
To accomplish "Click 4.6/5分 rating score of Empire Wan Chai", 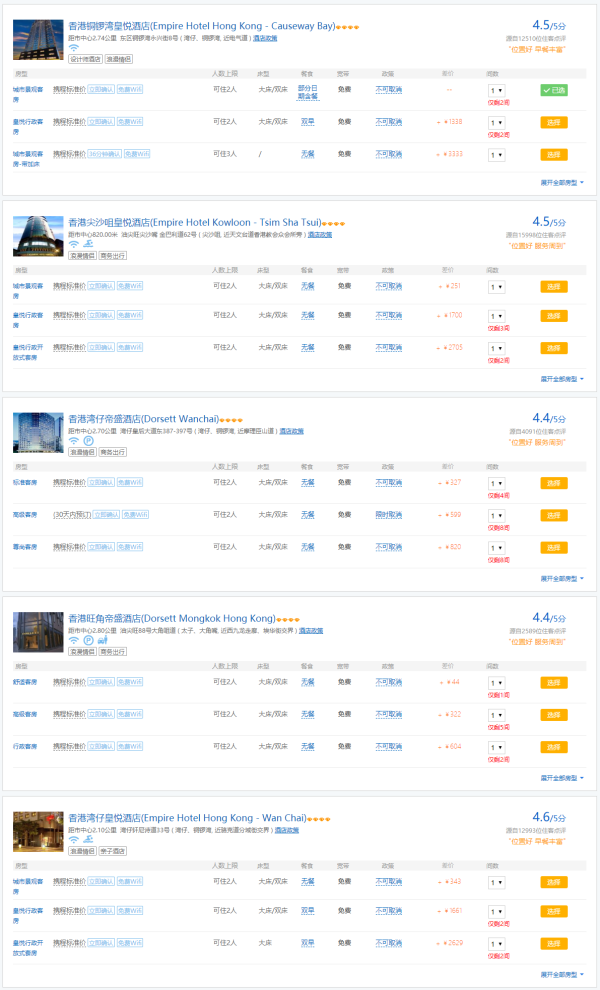I will pyautogui.click(x=549, y=817).
